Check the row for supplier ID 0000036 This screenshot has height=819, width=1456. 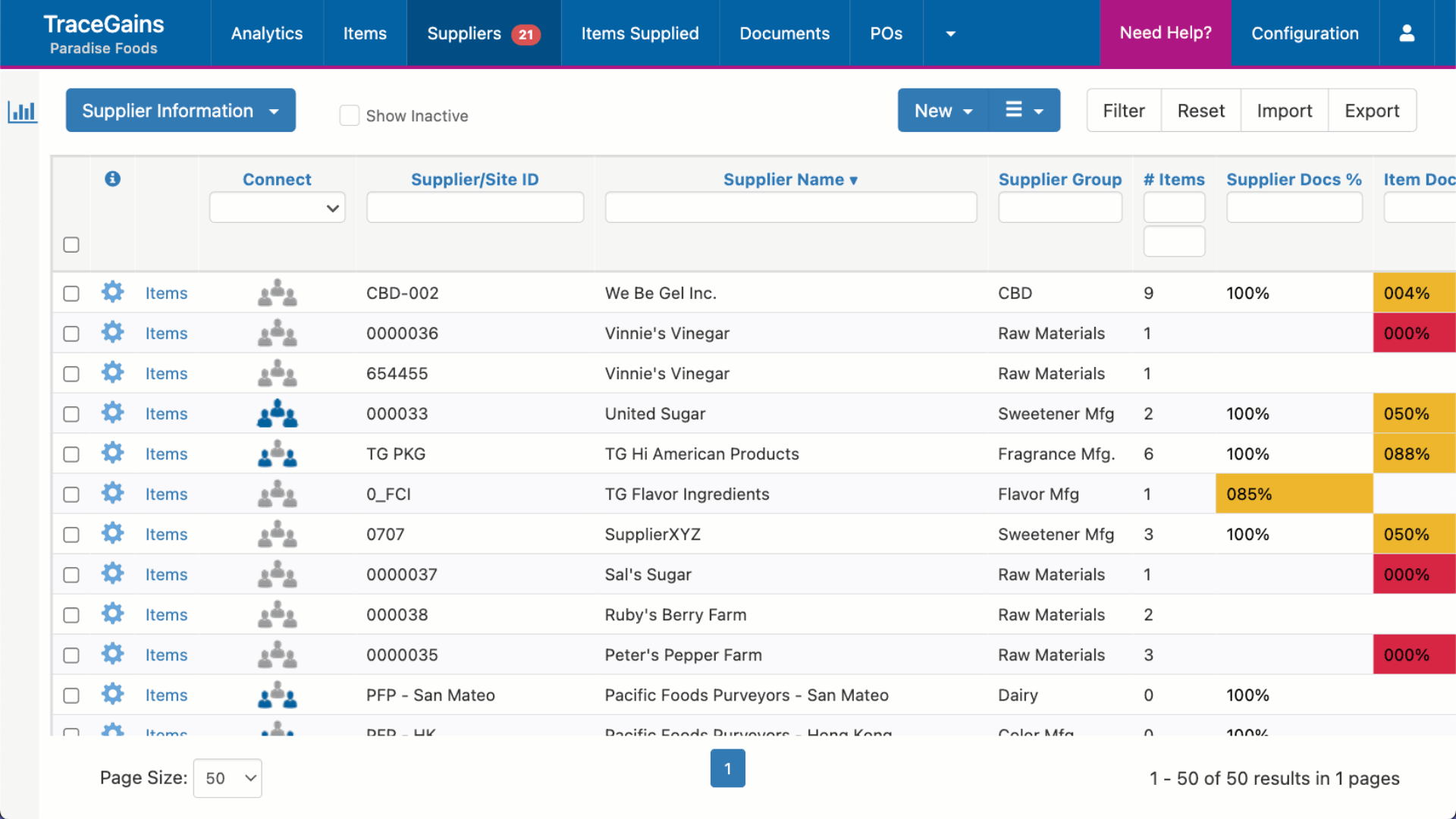click(71, 334)
